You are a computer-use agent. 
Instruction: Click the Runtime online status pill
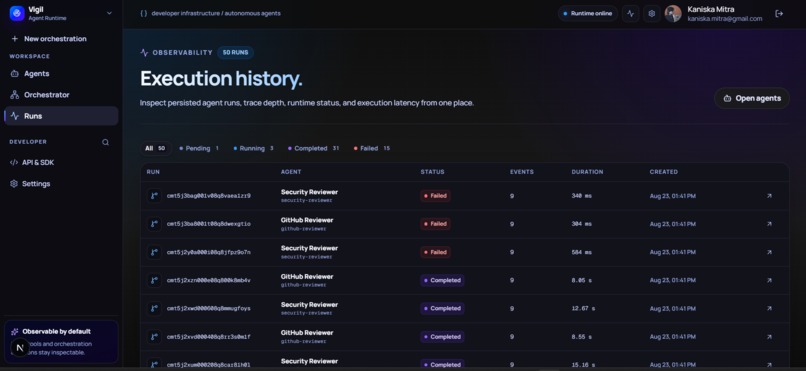coord(588,13)
